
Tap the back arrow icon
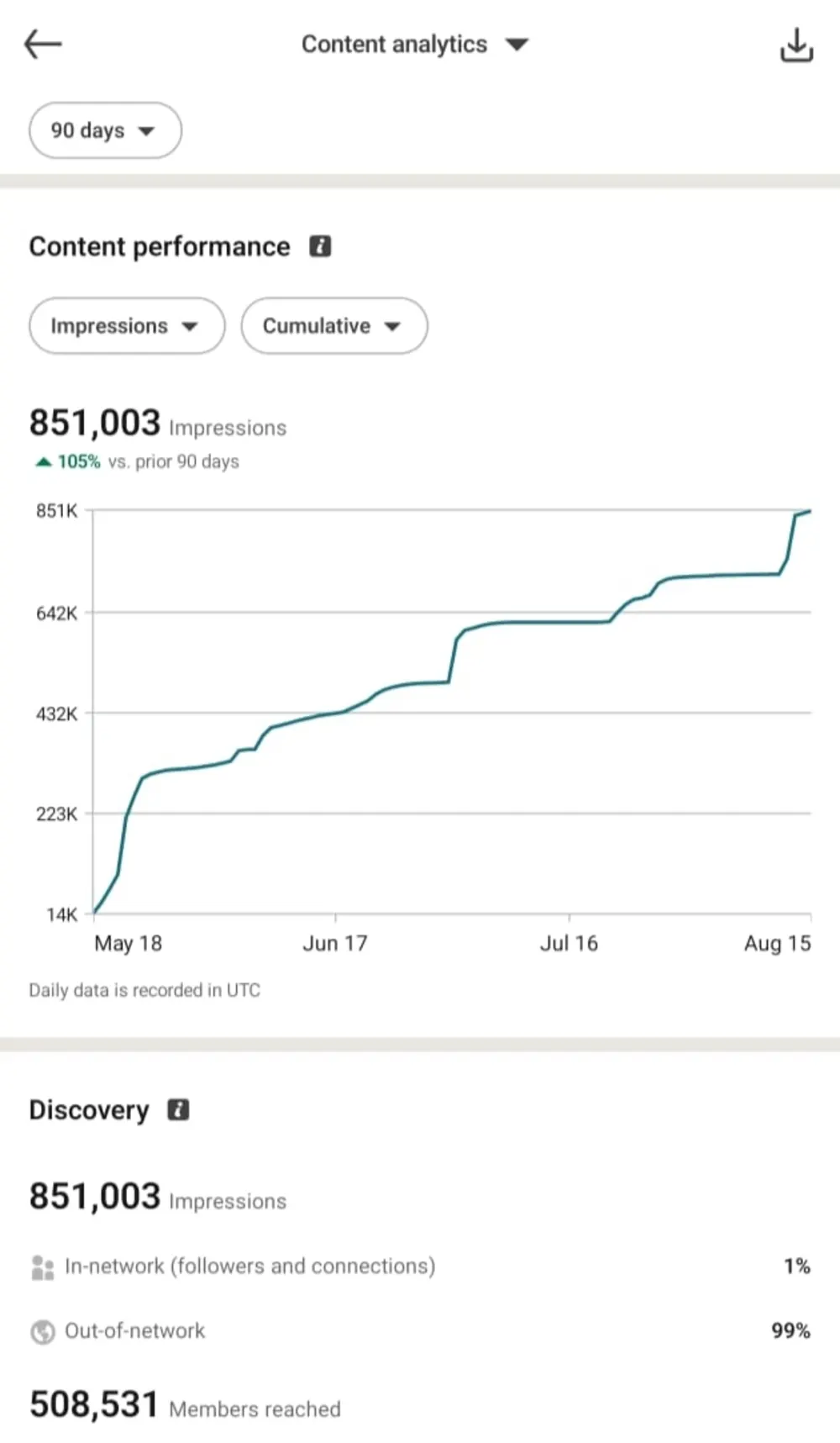tap(43, 44)
